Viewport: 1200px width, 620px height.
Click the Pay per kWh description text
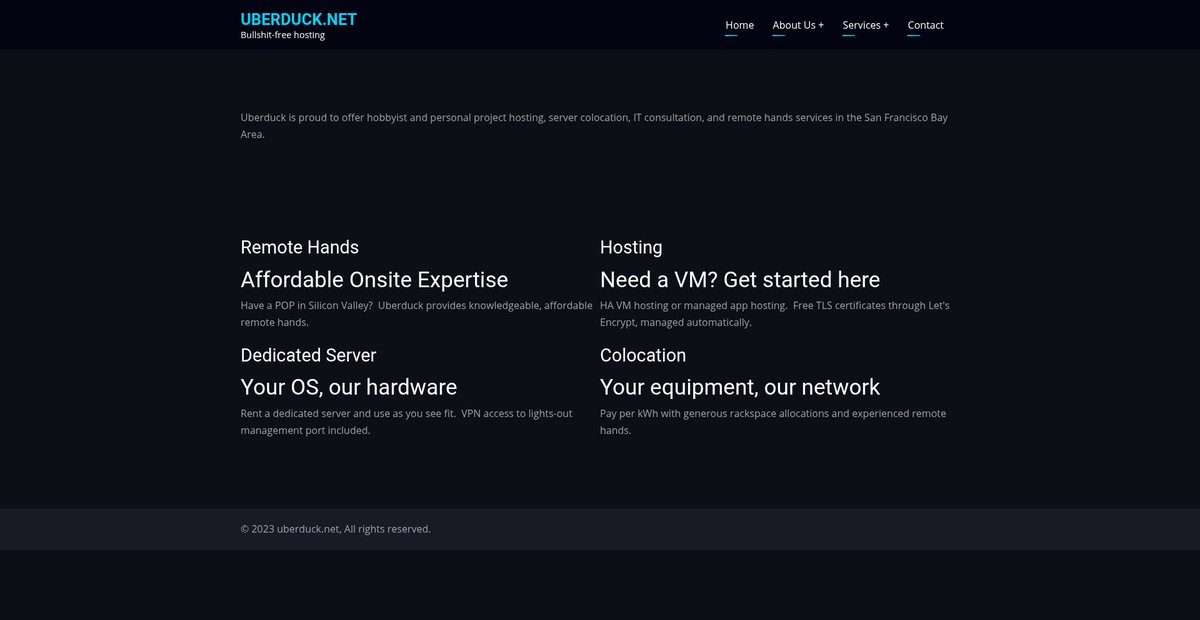(773, 422)
